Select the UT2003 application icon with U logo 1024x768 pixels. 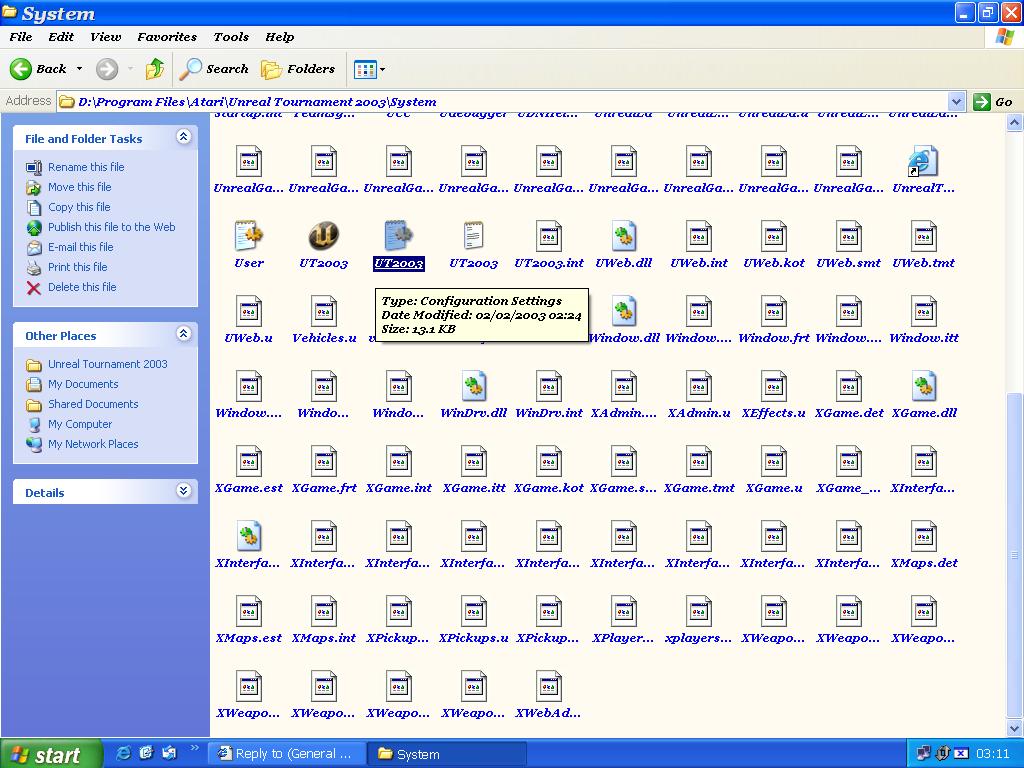323,236
